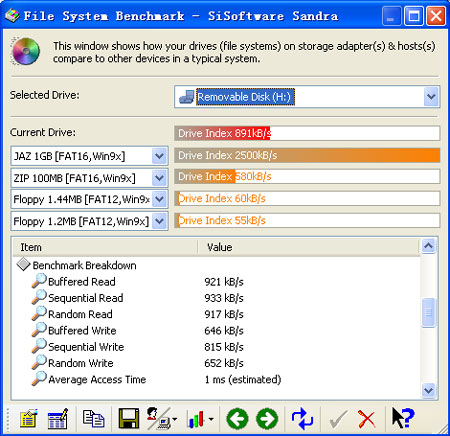Open the JAZ 1GB reference drive dropdown
Screen dimensions: 450x436
(159, 156)
